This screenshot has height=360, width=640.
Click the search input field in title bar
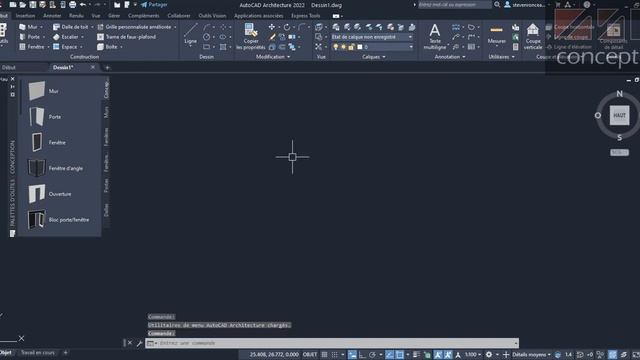click(x=455, y=5)
